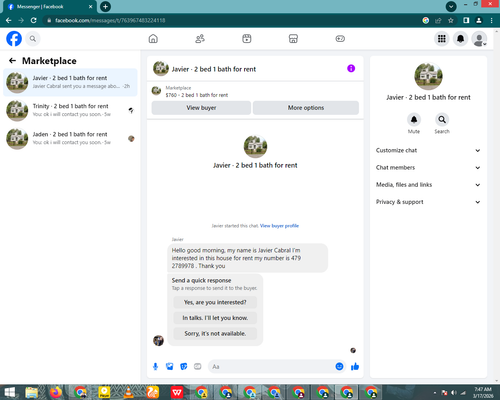Mute this conversation with bell icon
This screenshot has height=400, width=500.
414,120
